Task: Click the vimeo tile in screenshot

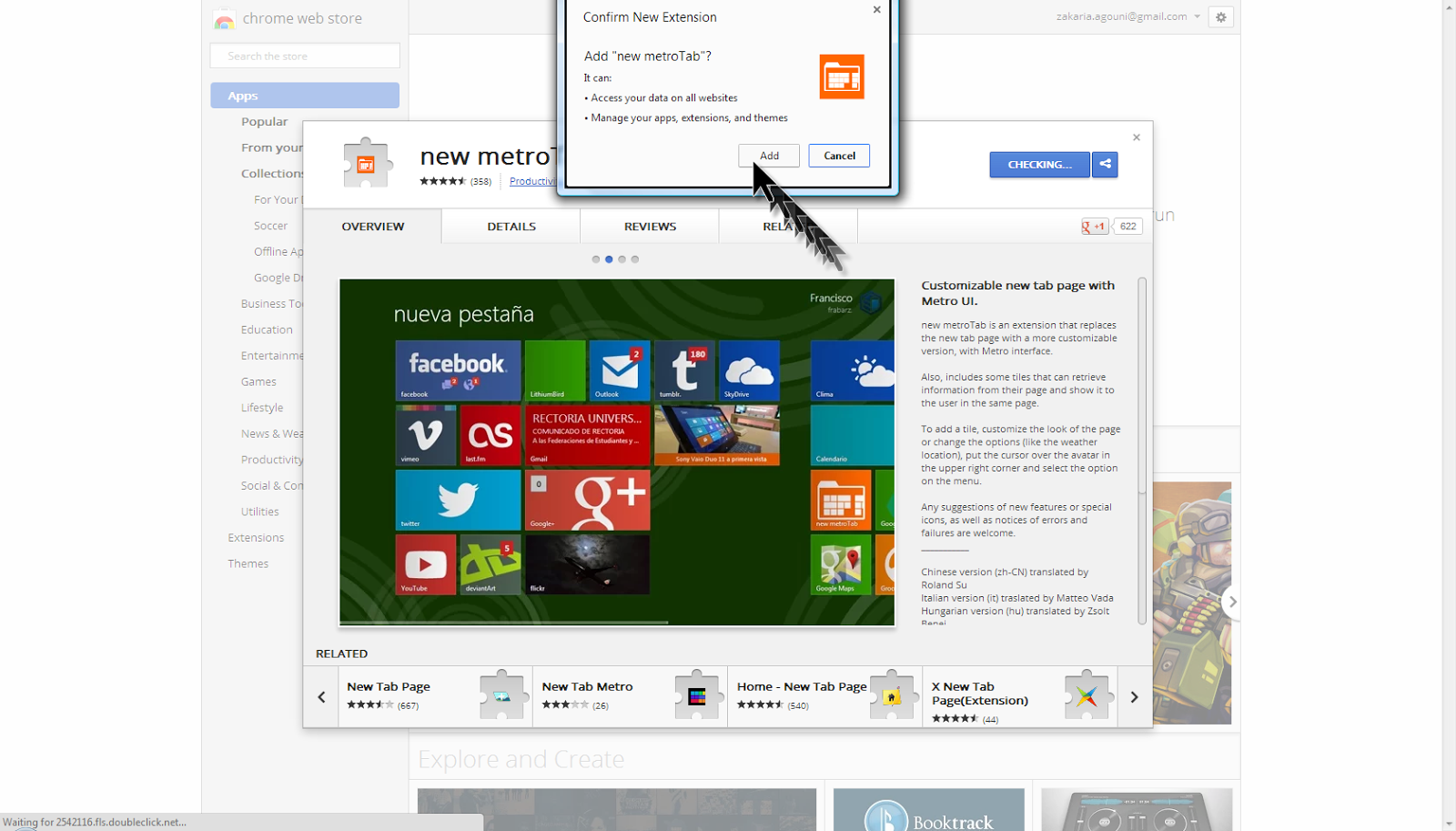Action: click(426, 435)
